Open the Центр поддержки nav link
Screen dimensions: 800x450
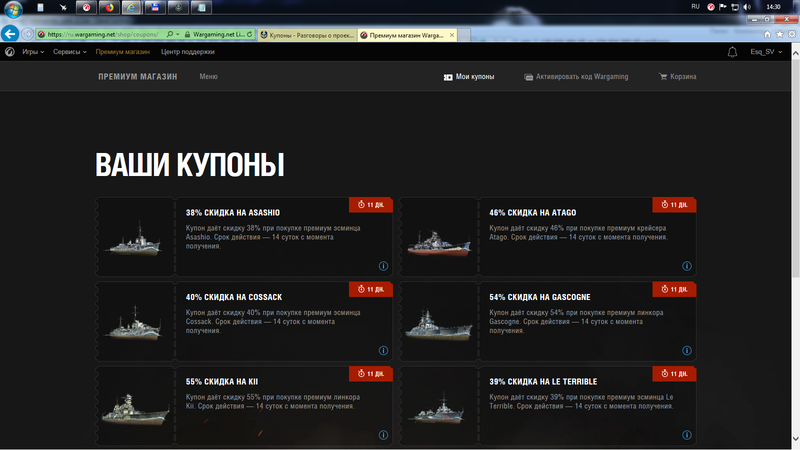coord(188,52)
